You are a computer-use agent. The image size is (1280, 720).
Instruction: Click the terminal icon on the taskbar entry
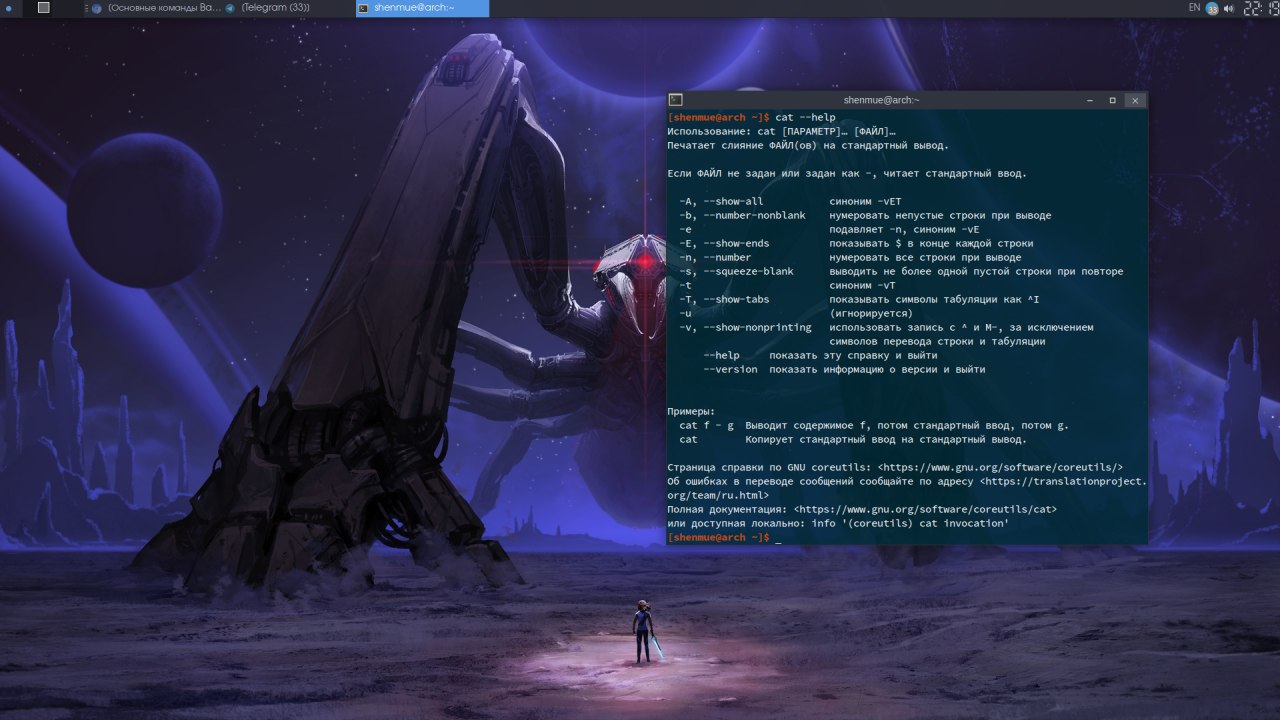[x=364, y=8]
